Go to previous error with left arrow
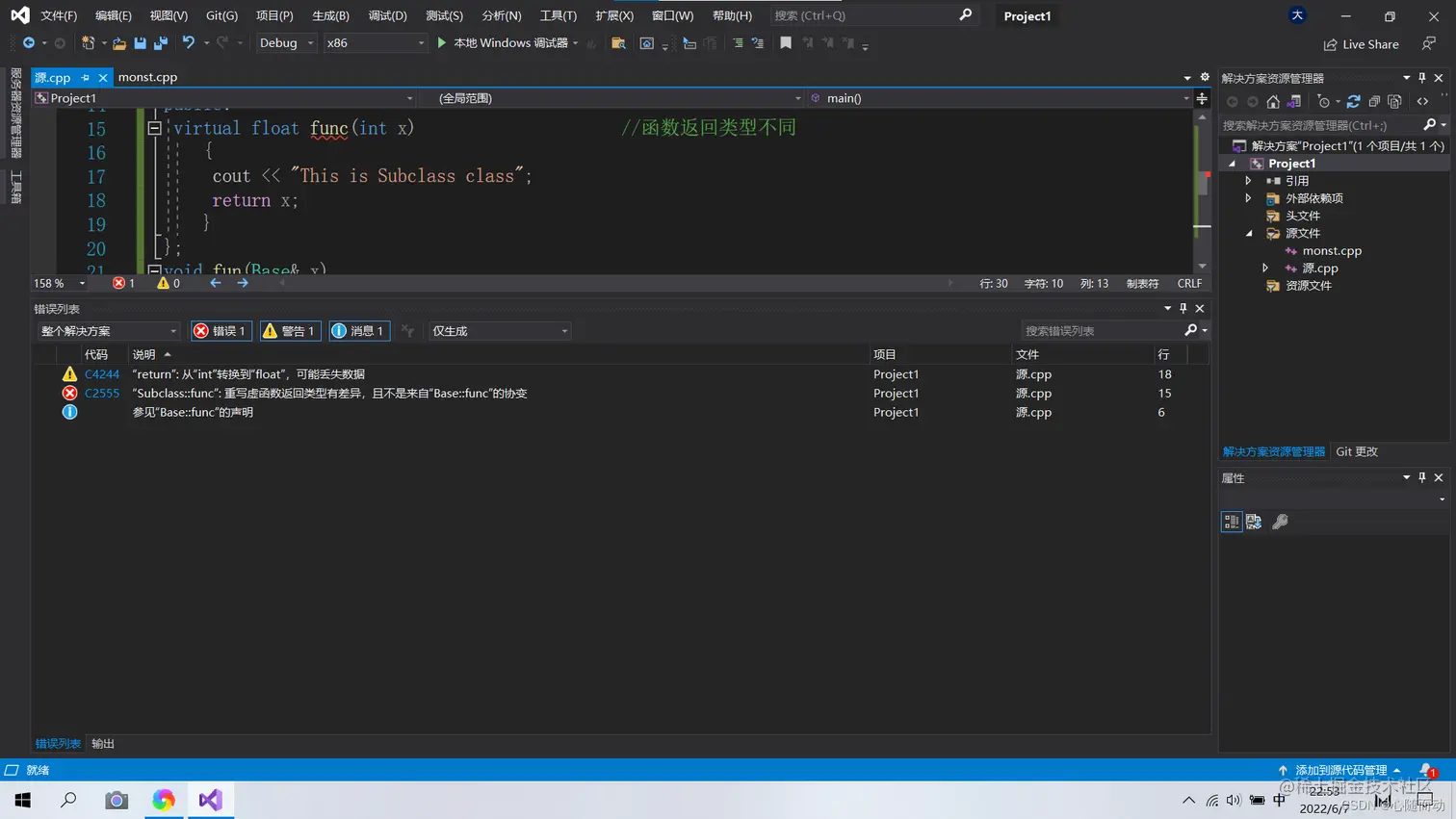The height and width of the screenshot is (819, 1456). (216, 283)
